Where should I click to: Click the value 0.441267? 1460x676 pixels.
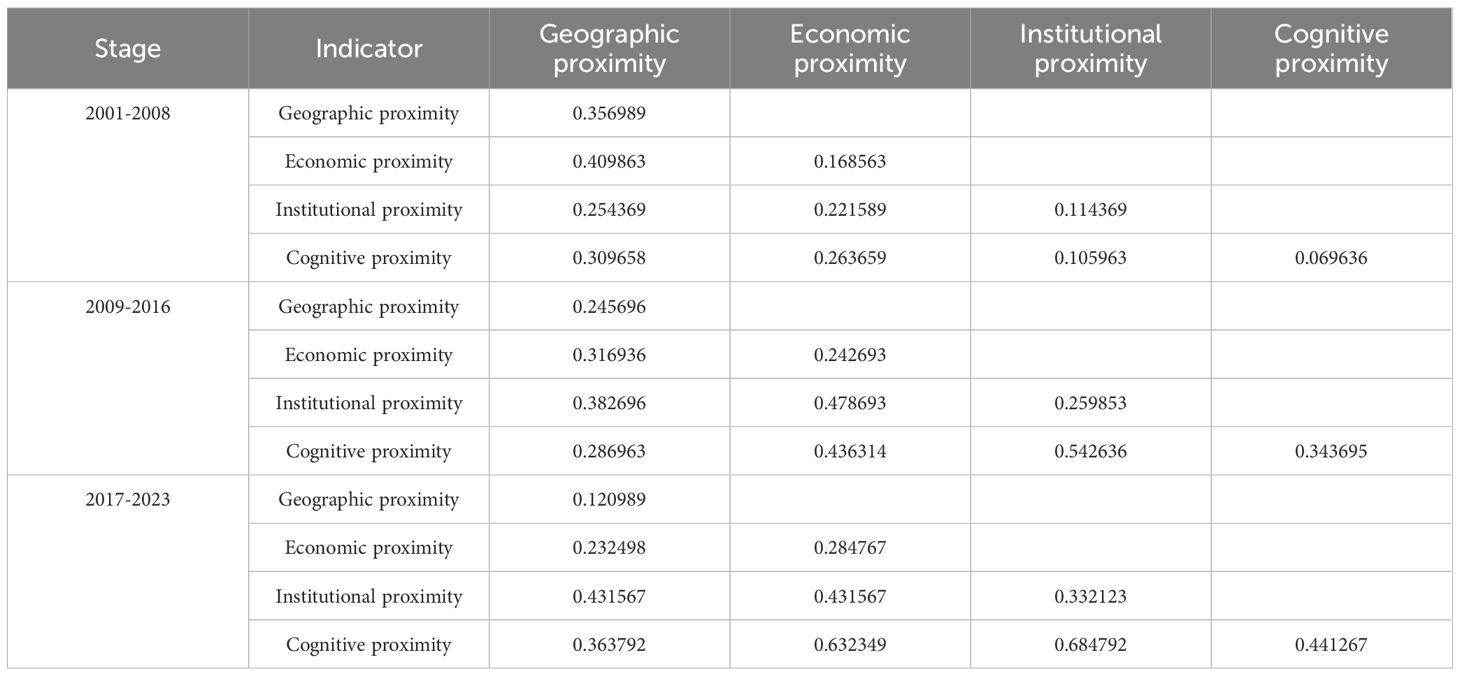pyautogui.click(x=1331, y=645)
